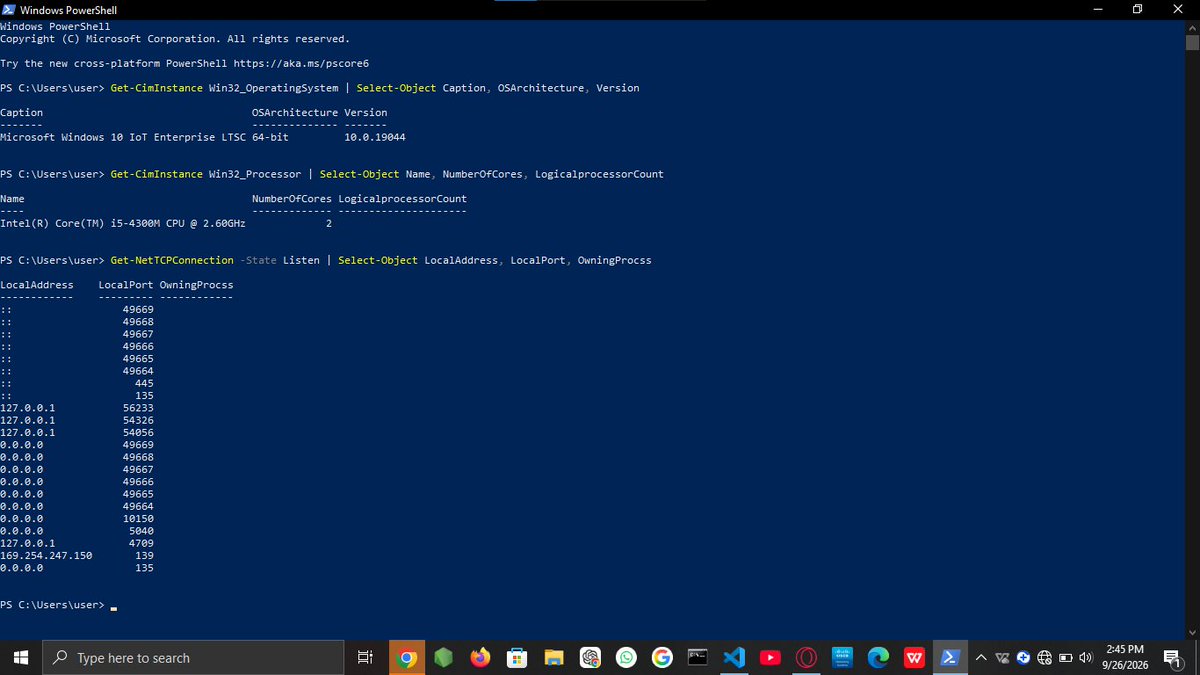This screenshot has width=1200, height=675.
Task: Click the OwningProcss column header
Action: tap(196, 285)
